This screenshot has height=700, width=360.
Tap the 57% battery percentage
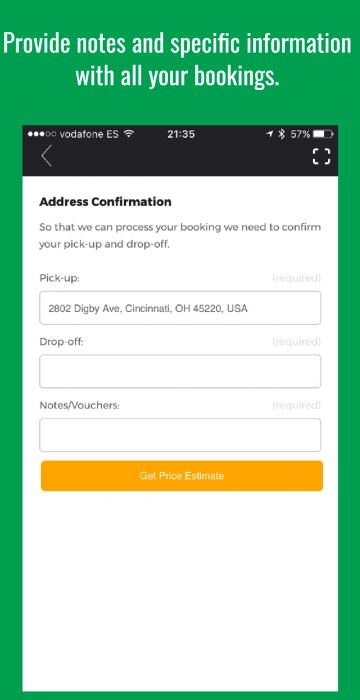(300, 134)
